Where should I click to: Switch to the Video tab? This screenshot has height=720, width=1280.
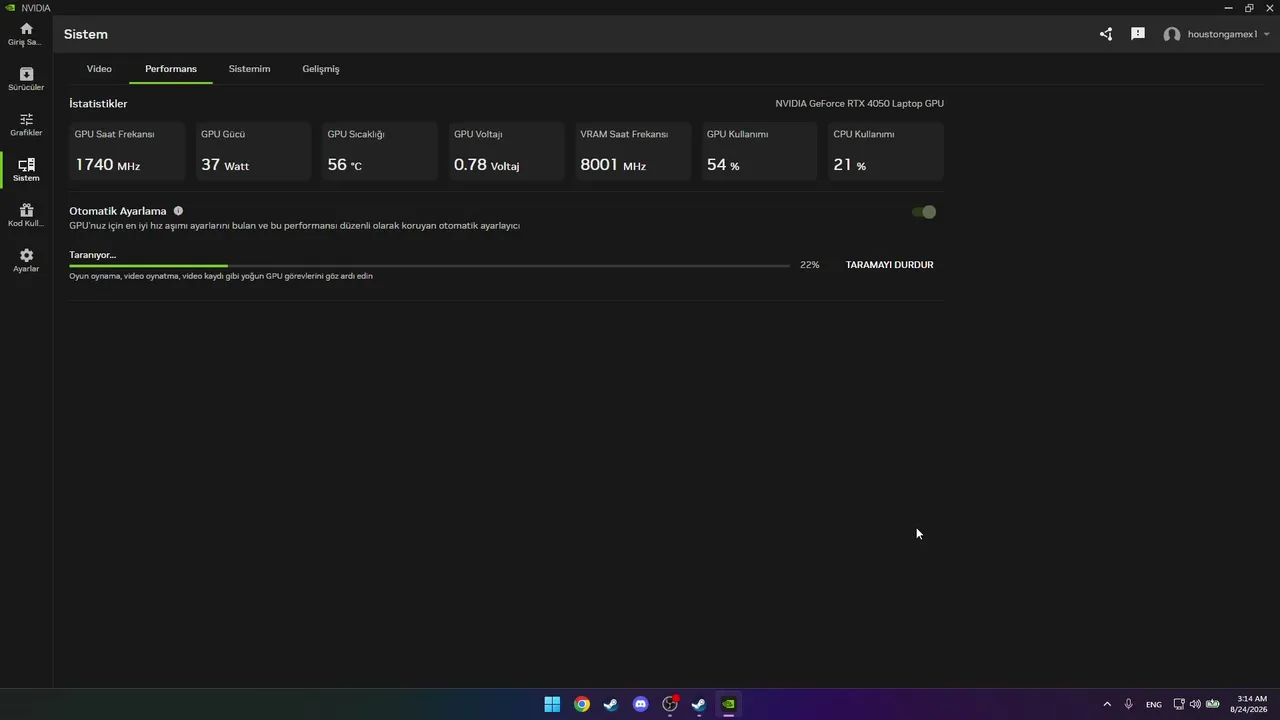(99, 69)
